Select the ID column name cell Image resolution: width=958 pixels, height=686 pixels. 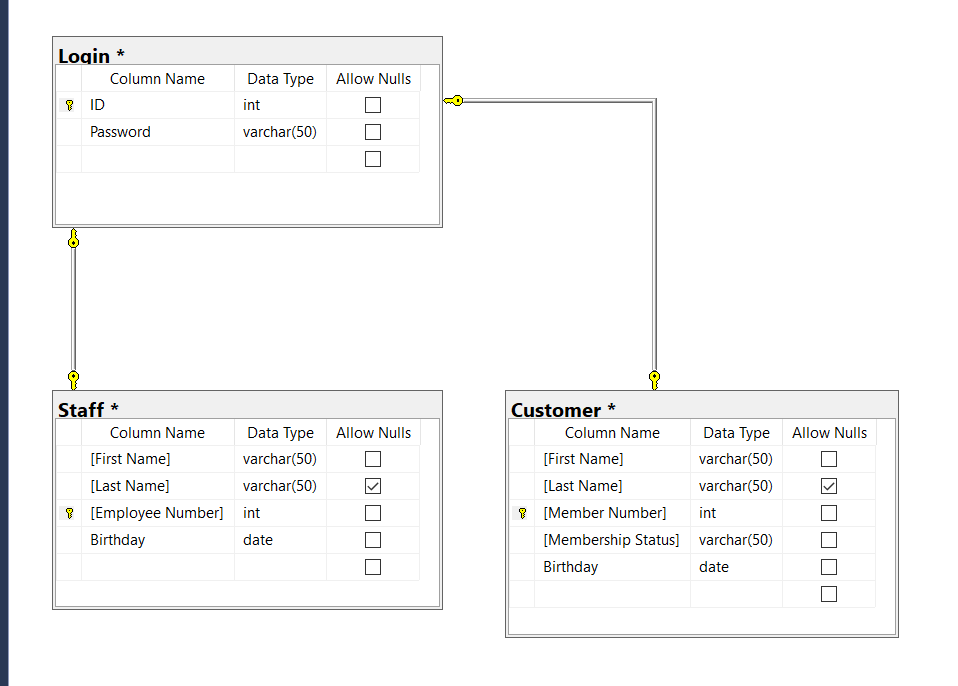tap(157, 104)
